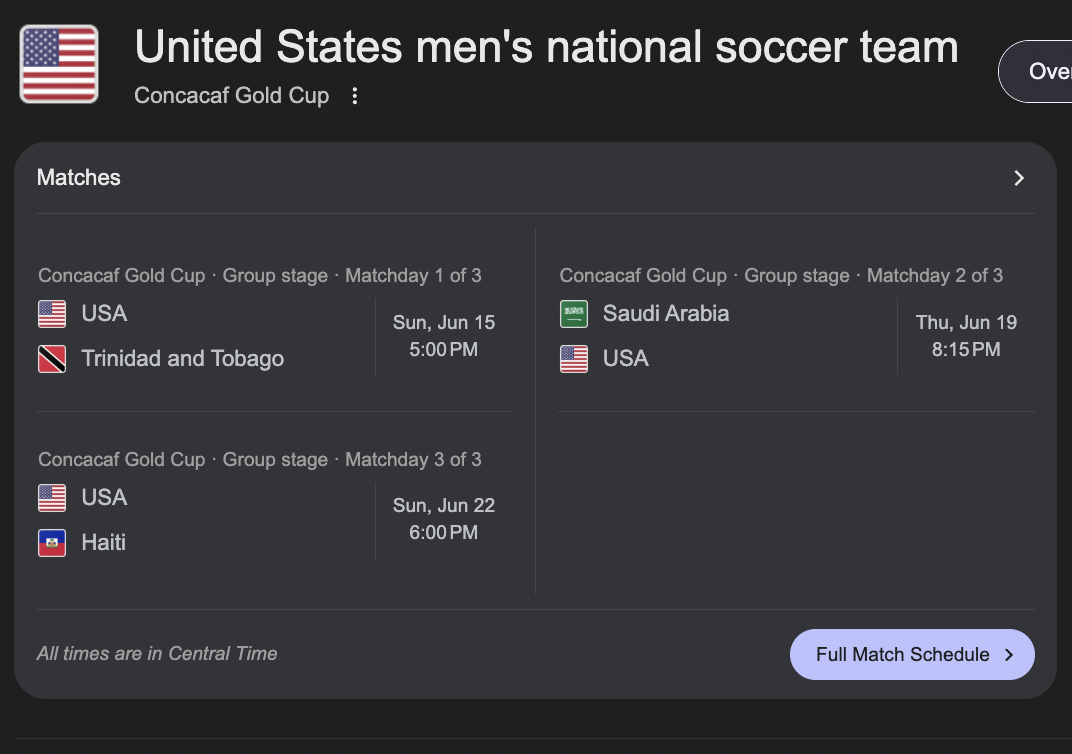Click the chevron inside Full Match Schedule
Screen dimensions: 1072x754
click(1009, 655)
